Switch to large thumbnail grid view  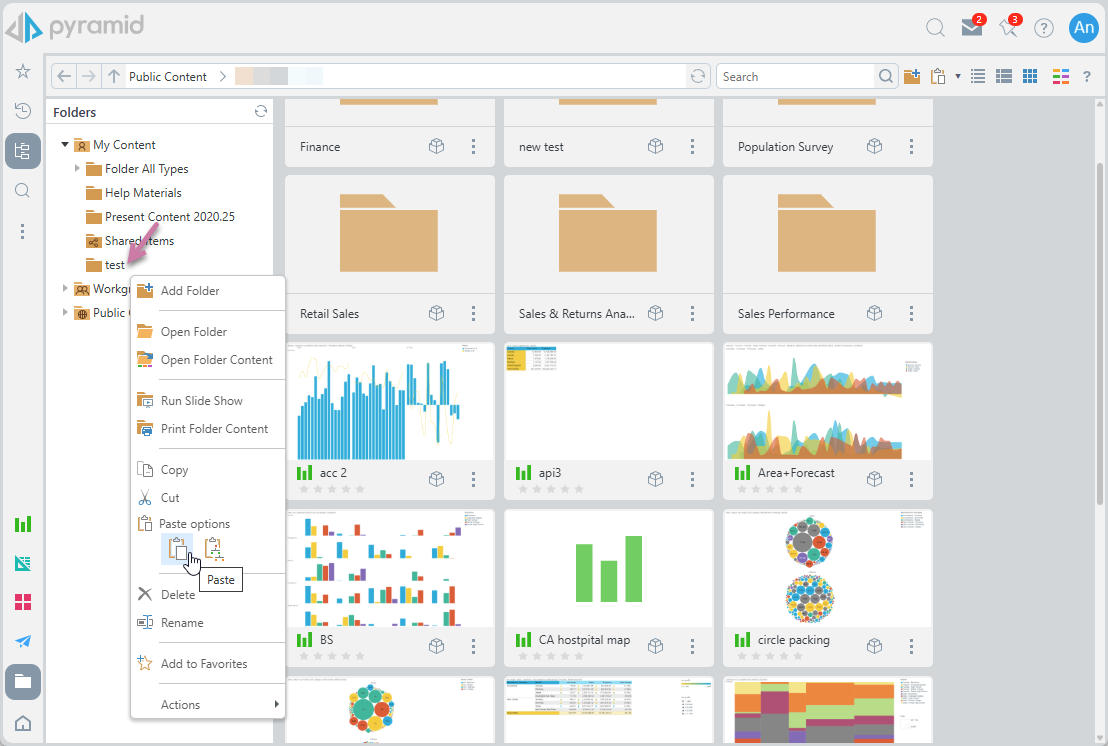tap(1030, 77)
